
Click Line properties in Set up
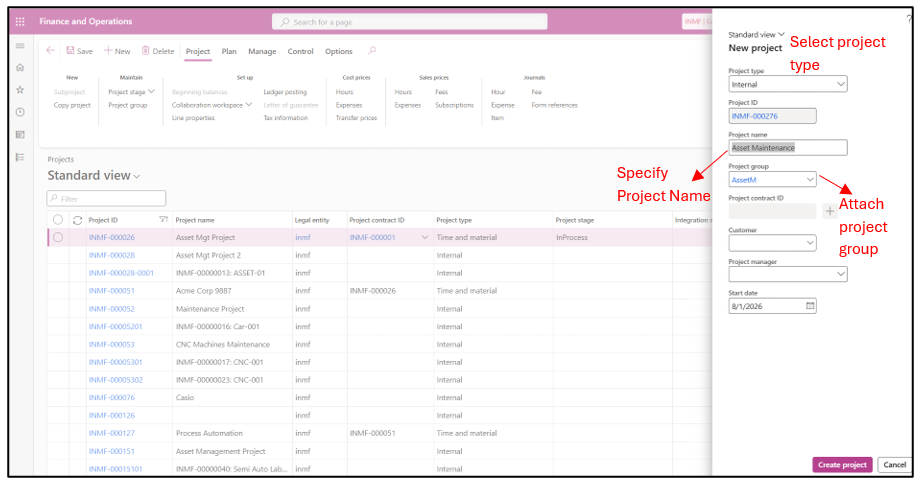click(x=193, y=118)
